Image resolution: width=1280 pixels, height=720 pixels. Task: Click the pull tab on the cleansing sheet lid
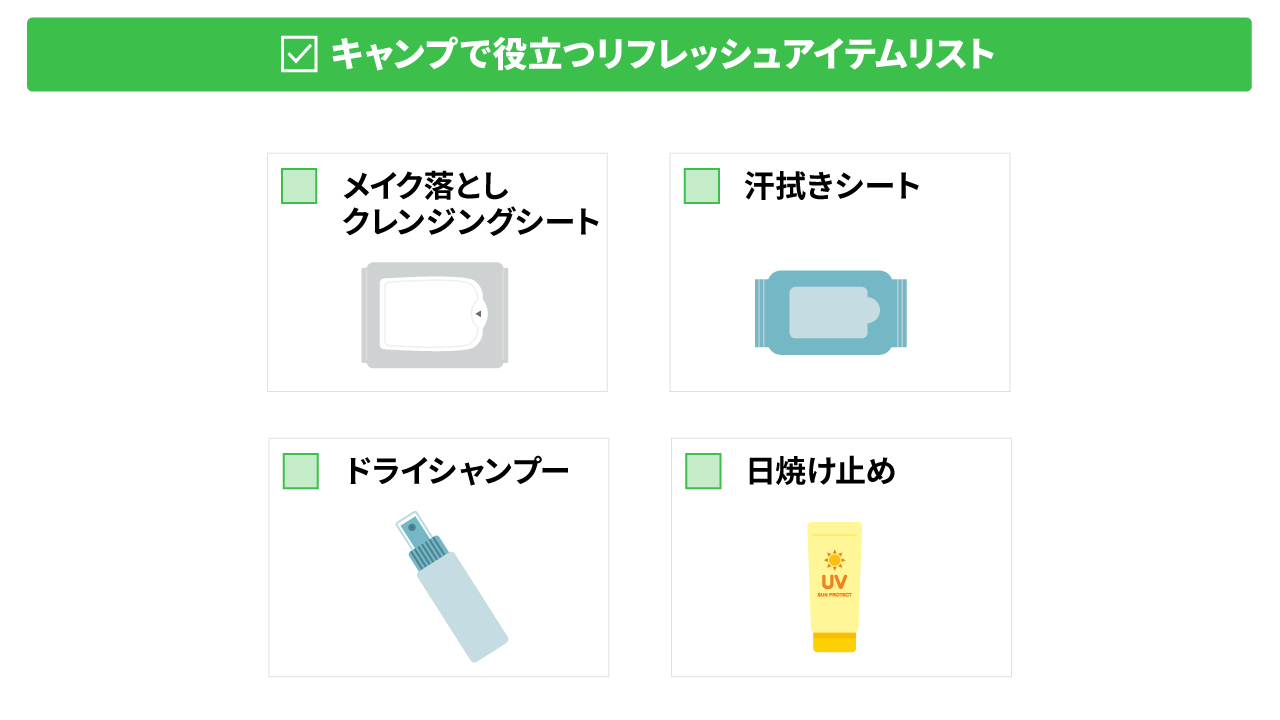point(479,314)
